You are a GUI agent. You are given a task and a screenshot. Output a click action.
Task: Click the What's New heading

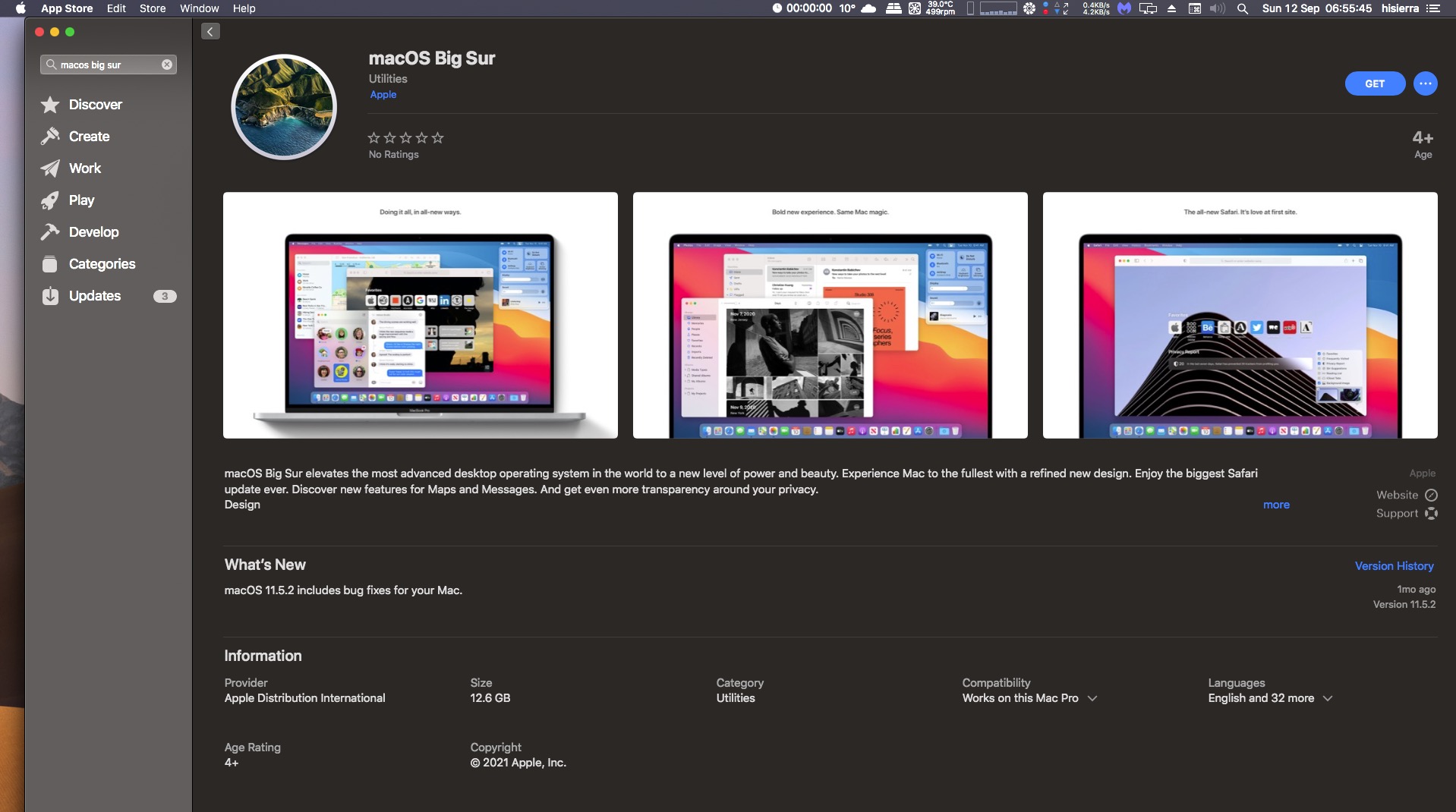265,565
